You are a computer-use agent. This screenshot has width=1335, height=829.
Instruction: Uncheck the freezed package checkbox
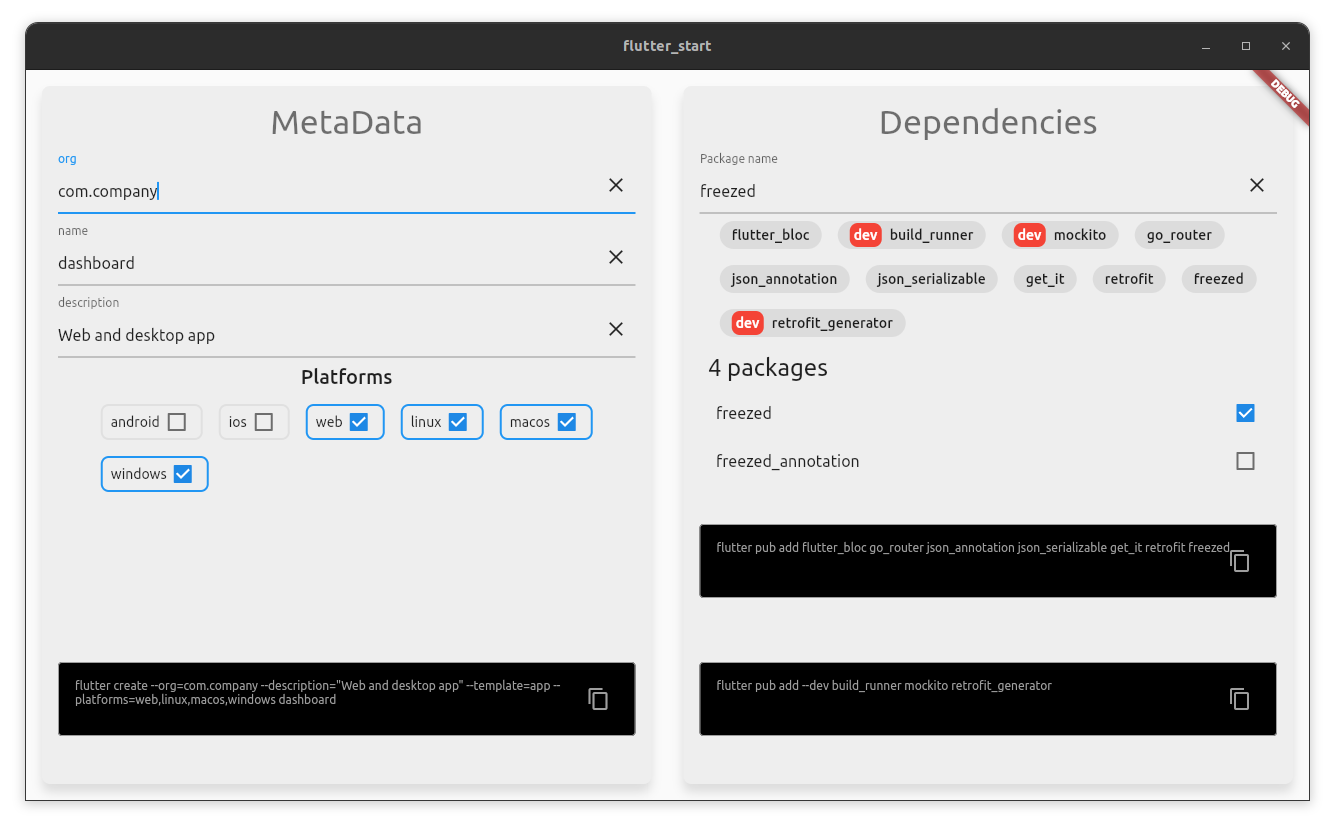1245,413
